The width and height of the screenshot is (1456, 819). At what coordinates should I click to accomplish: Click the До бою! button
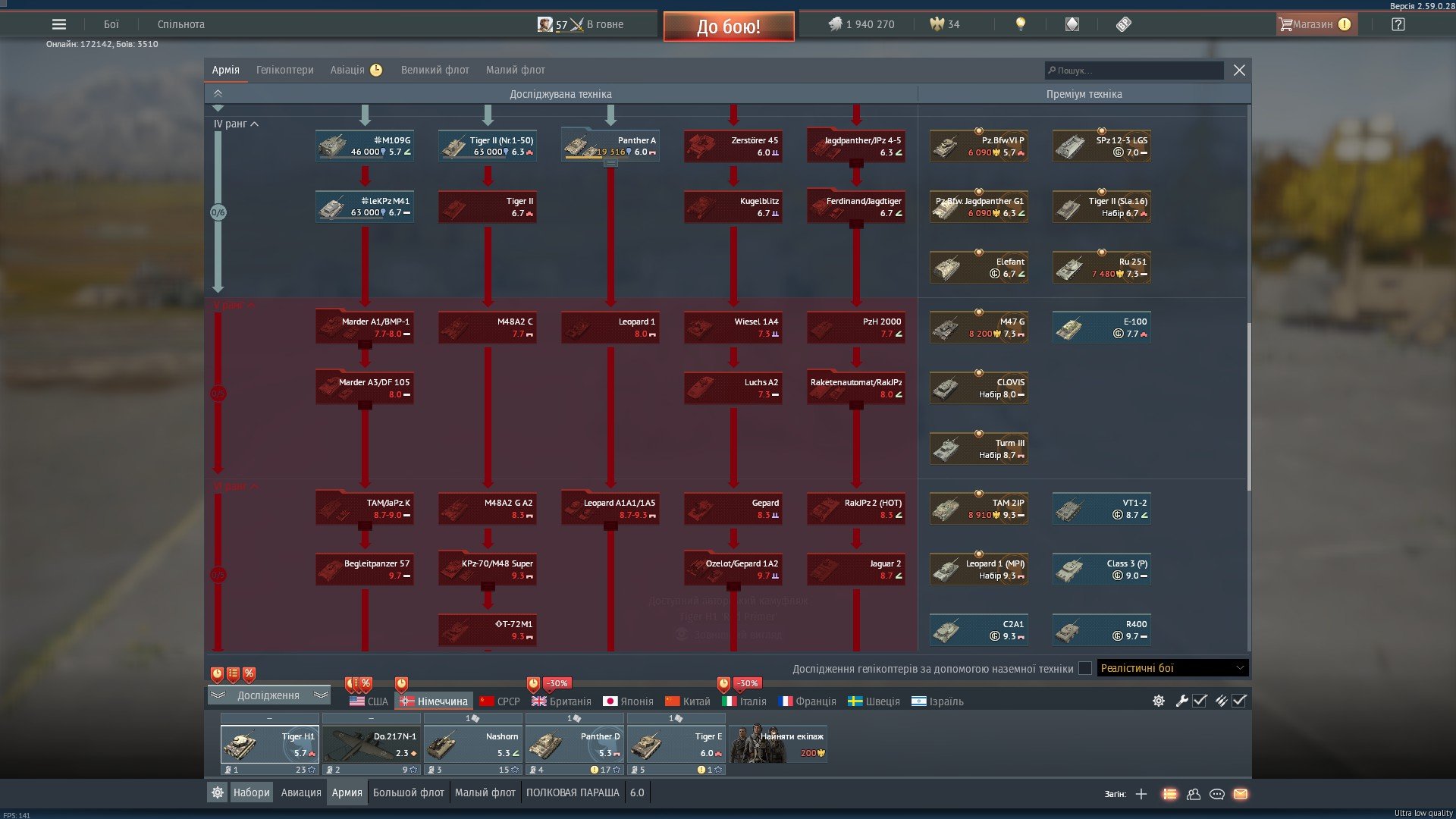pos(729,27)
